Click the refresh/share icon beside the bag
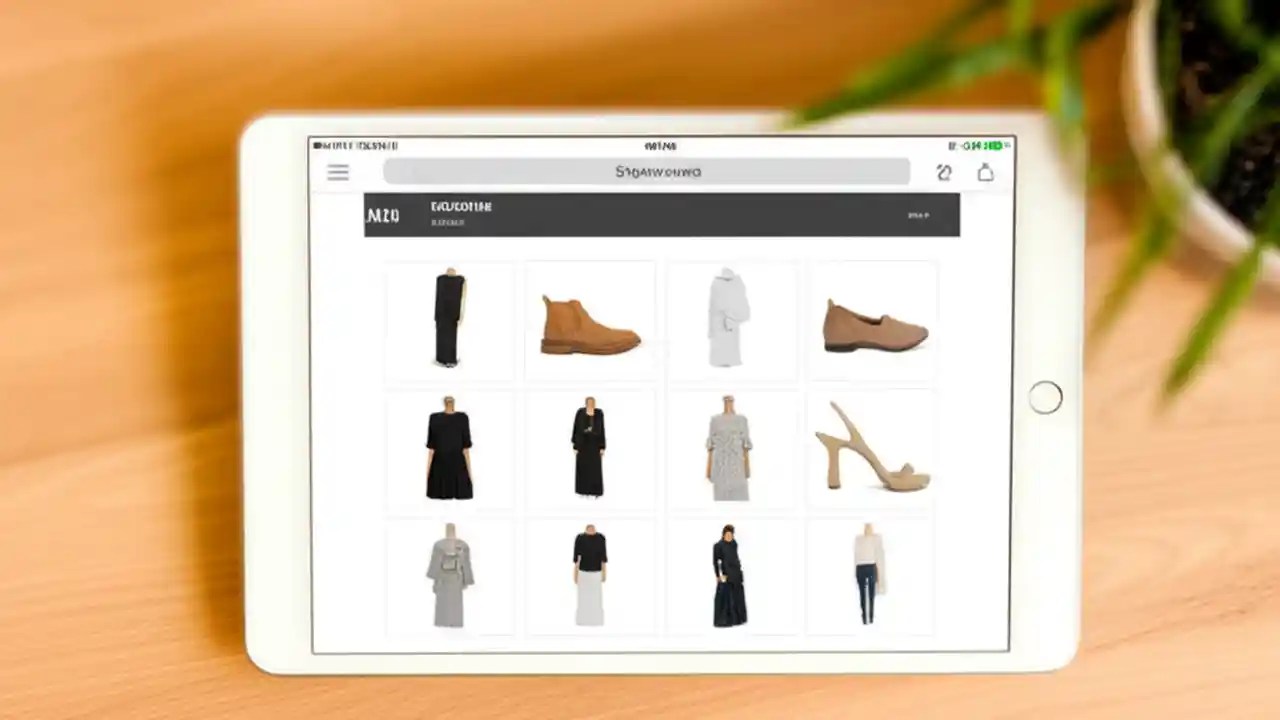1280x720 pixels. point(944,172)
